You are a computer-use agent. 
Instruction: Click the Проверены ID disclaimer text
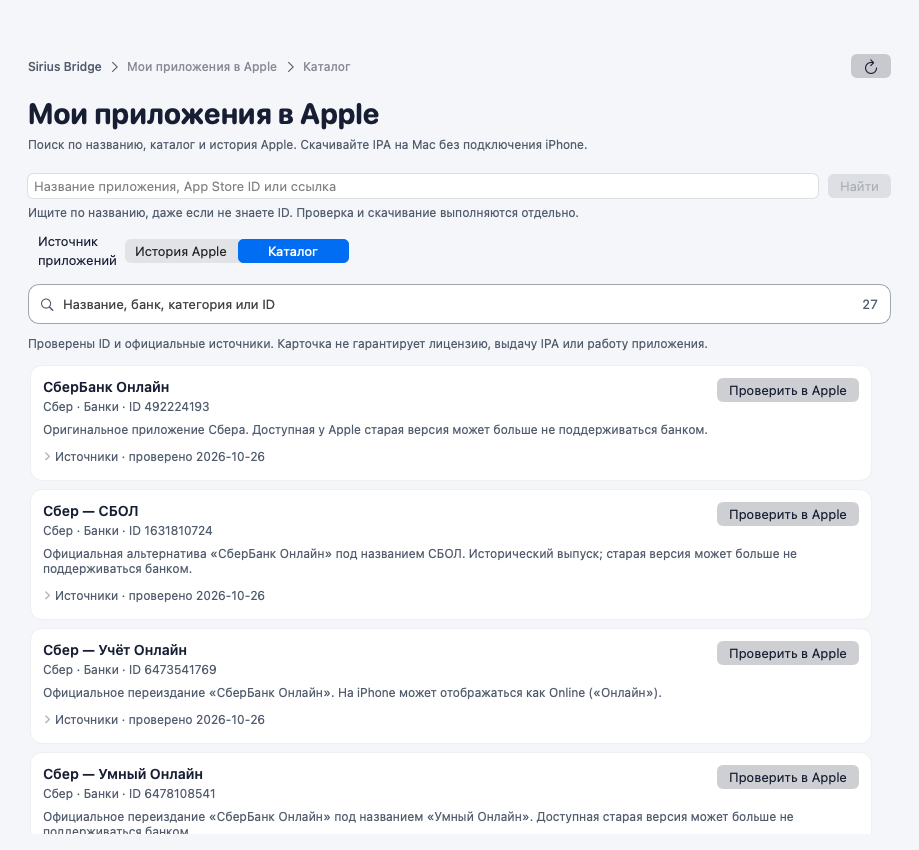367,344
